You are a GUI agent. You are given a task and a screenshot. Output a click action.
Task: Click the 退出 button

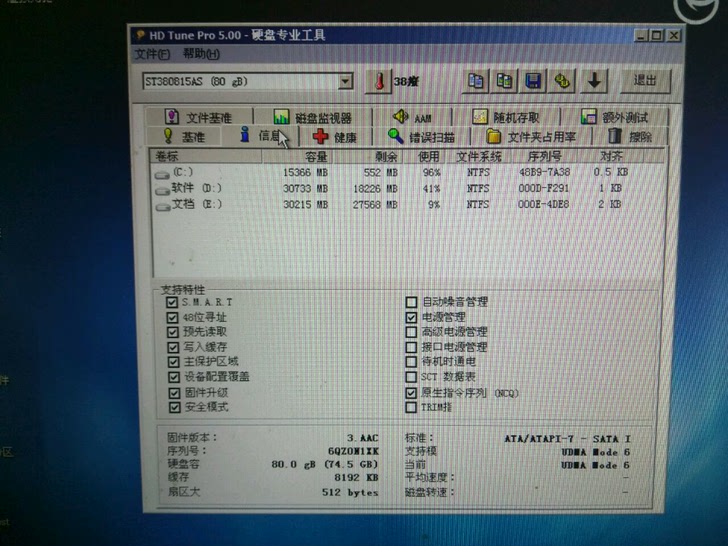[x=645, y=81]
